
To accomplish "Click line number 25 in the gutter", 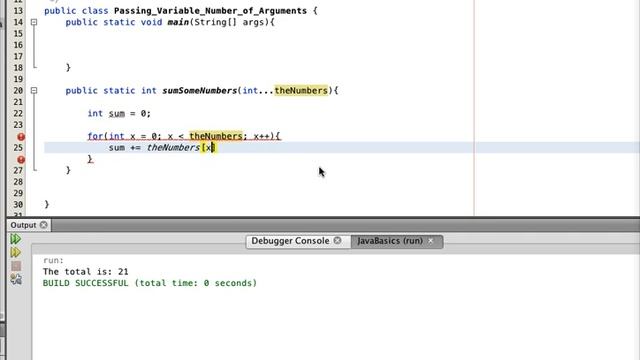I will pyautogui.click(x=18, y=148).
